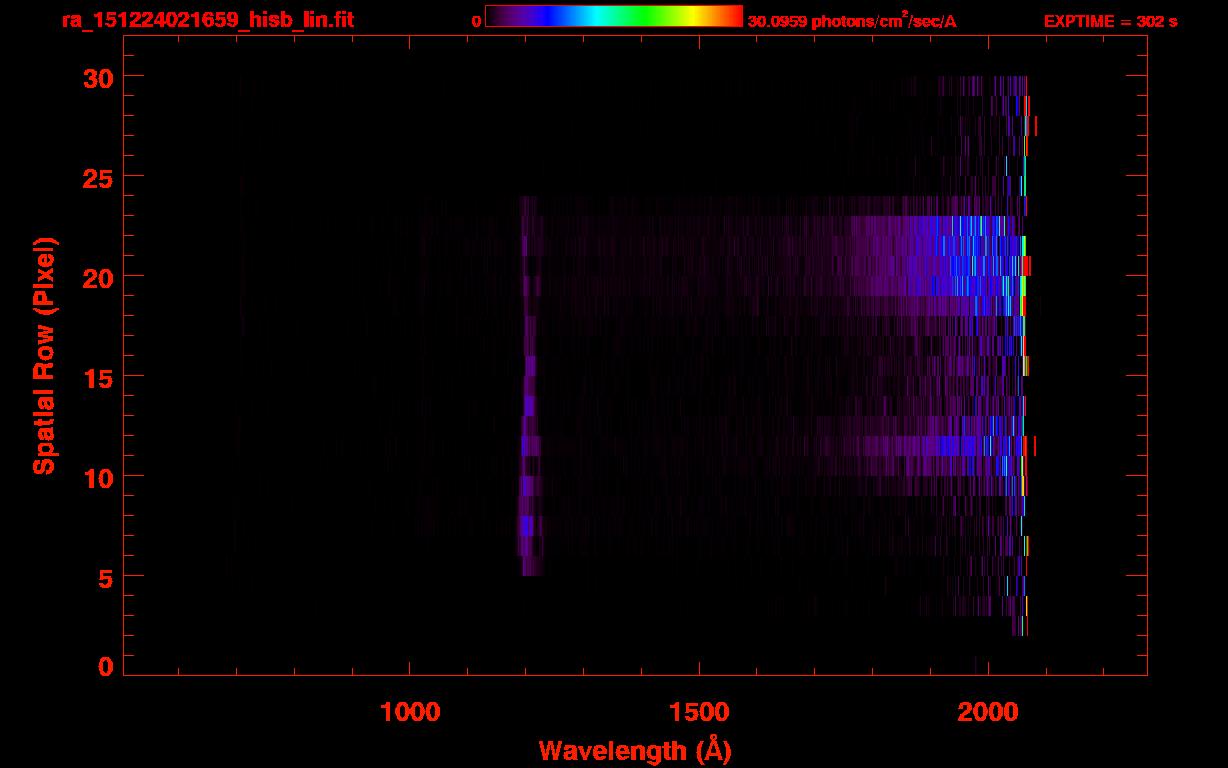
Task: Click the colorbar minimum label 0
Action: click(x=477, y=21)
